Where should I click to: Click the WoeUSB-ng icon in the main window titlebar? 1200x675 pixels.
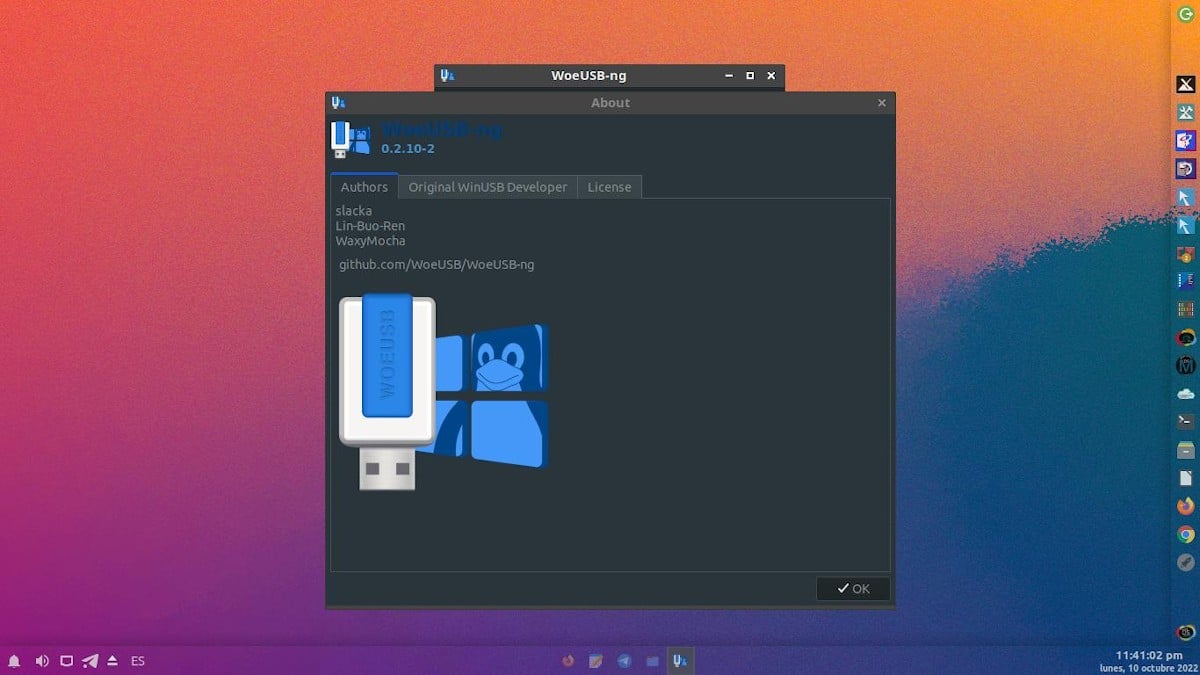tap(447, 75)
